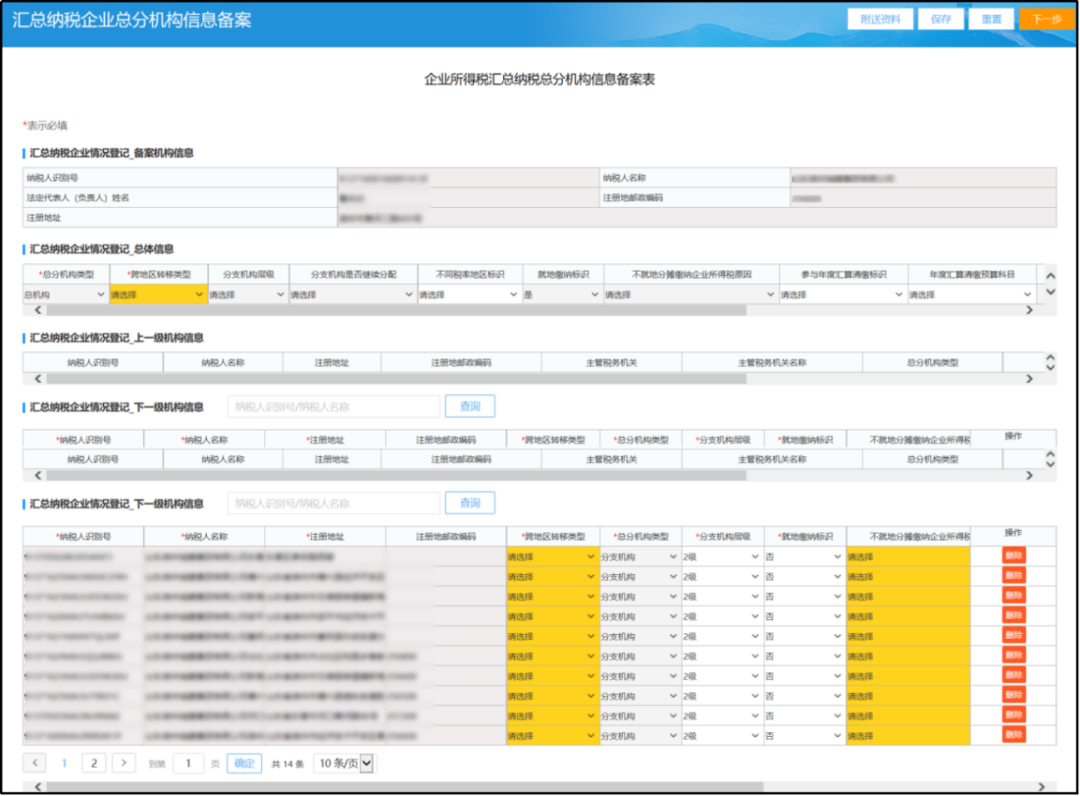The width and height of the screenshot is (1080, 796).
Task: Save the form with 保存 button
Action: coord(941,19)
